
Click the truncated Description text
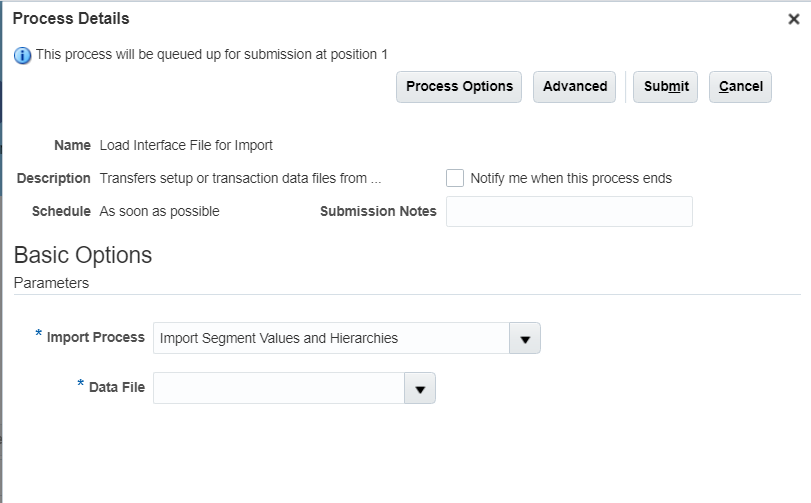pyautogui.click(x=240, y=178)
